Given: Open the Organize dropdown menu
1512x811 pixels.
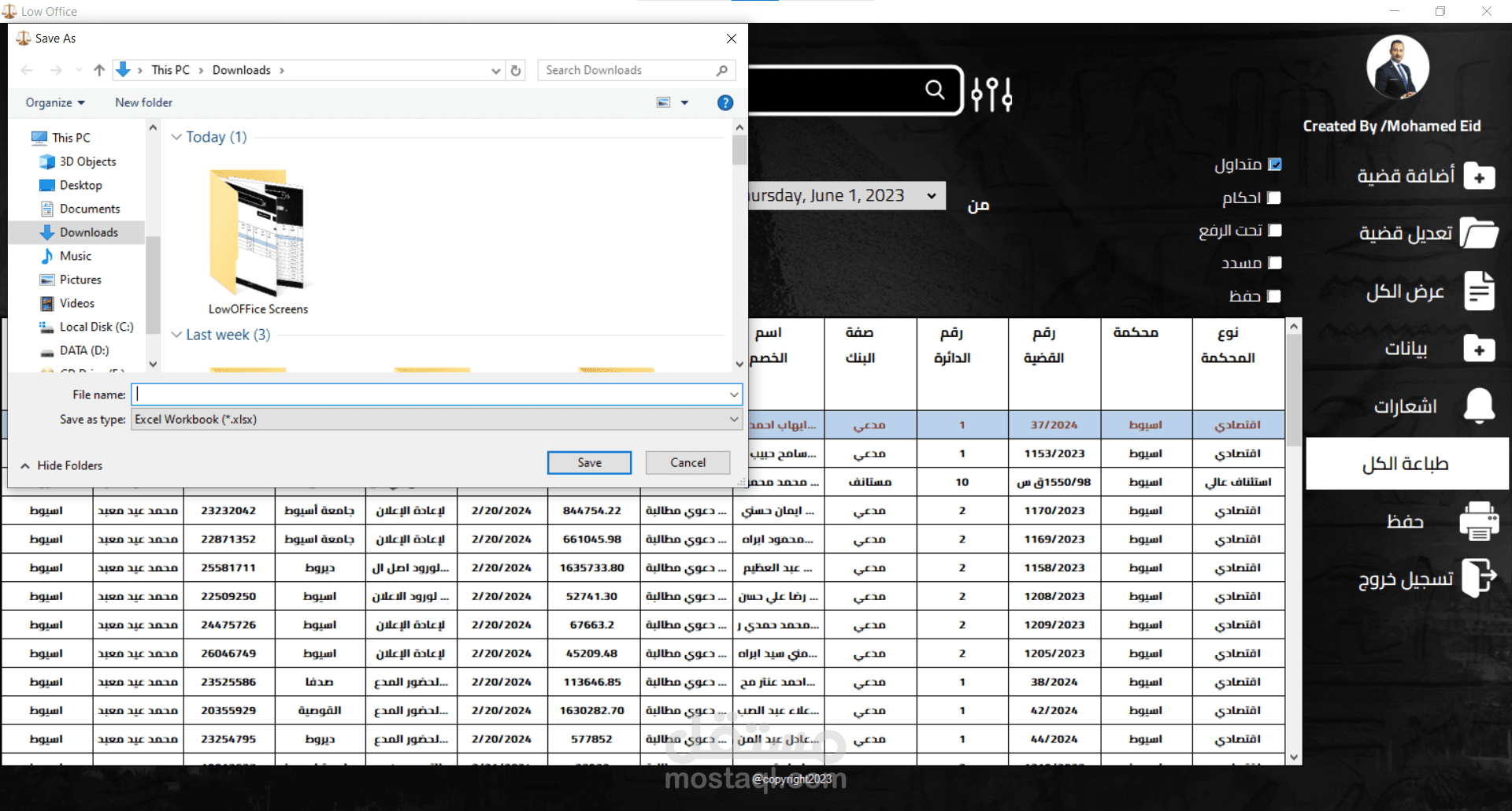Looking at the screenshot, I should tap(55, 102).
